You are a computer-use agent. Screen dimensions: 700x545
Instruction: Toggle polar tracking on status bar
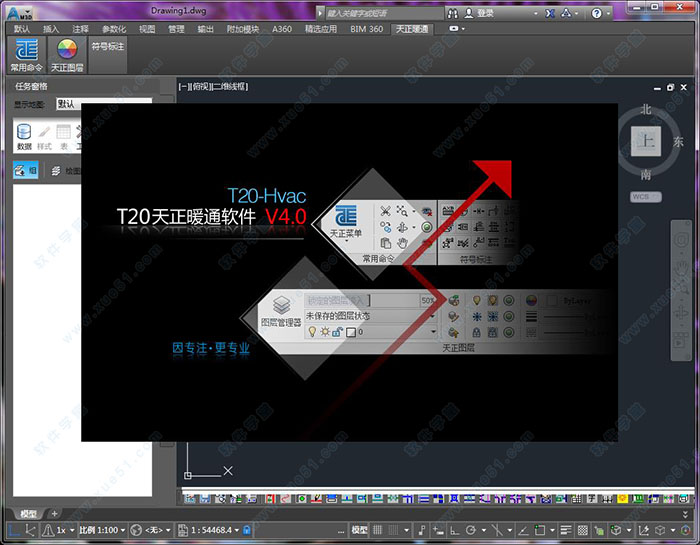470,530
